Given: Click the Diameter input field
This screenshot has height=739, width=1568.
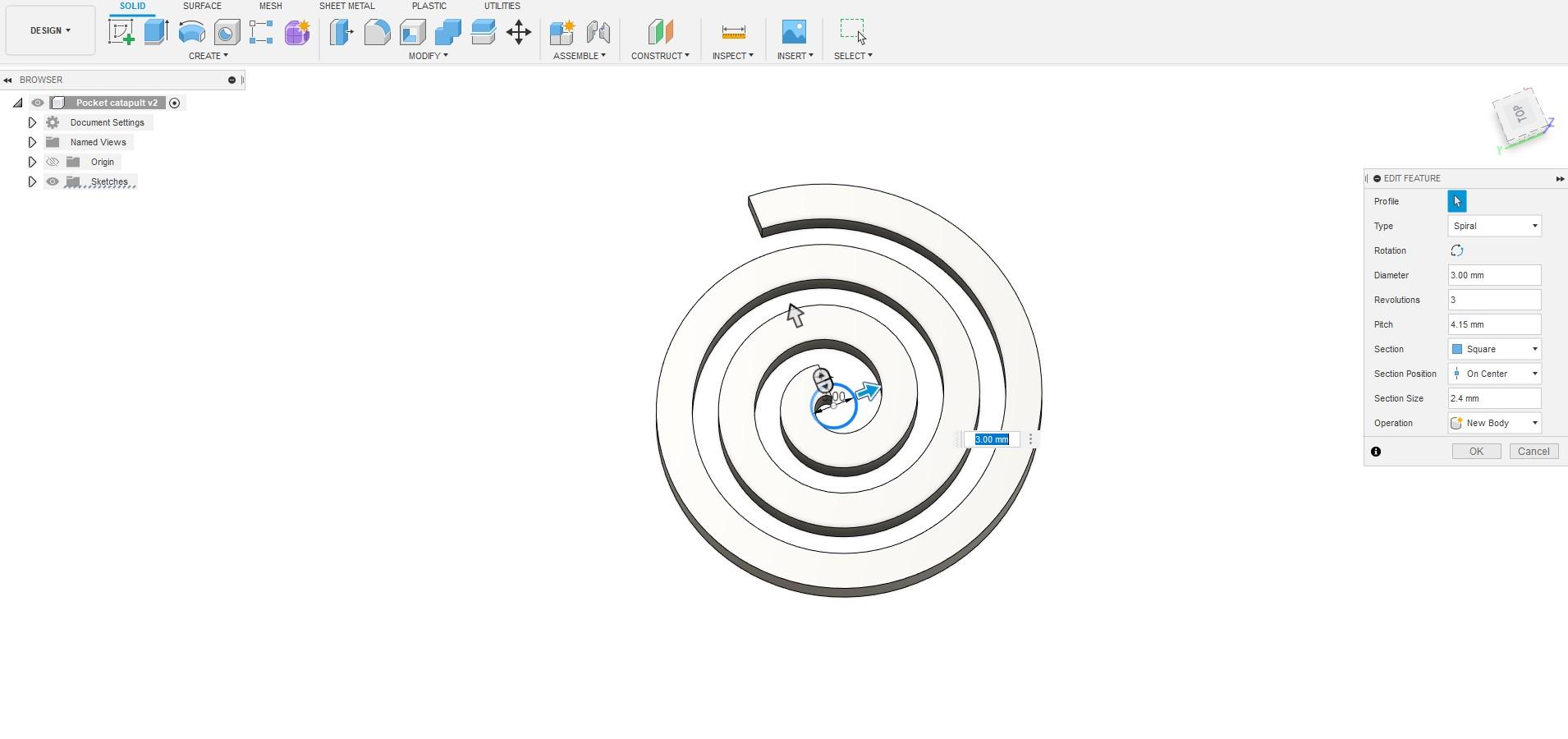Looking at the screenshot, I should [x=1492, y=275].
